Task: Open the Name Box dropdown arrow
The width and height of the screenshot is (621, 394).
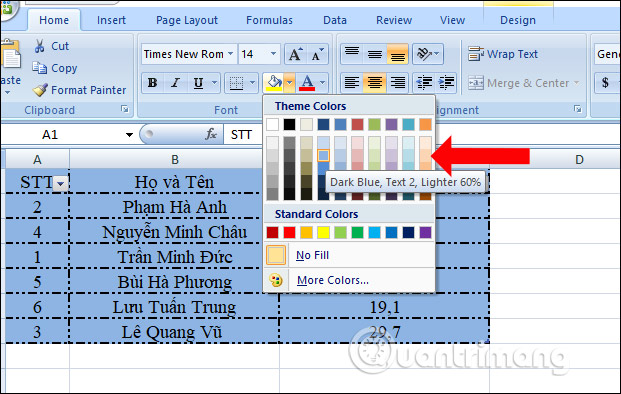Action: pos(129,135)
